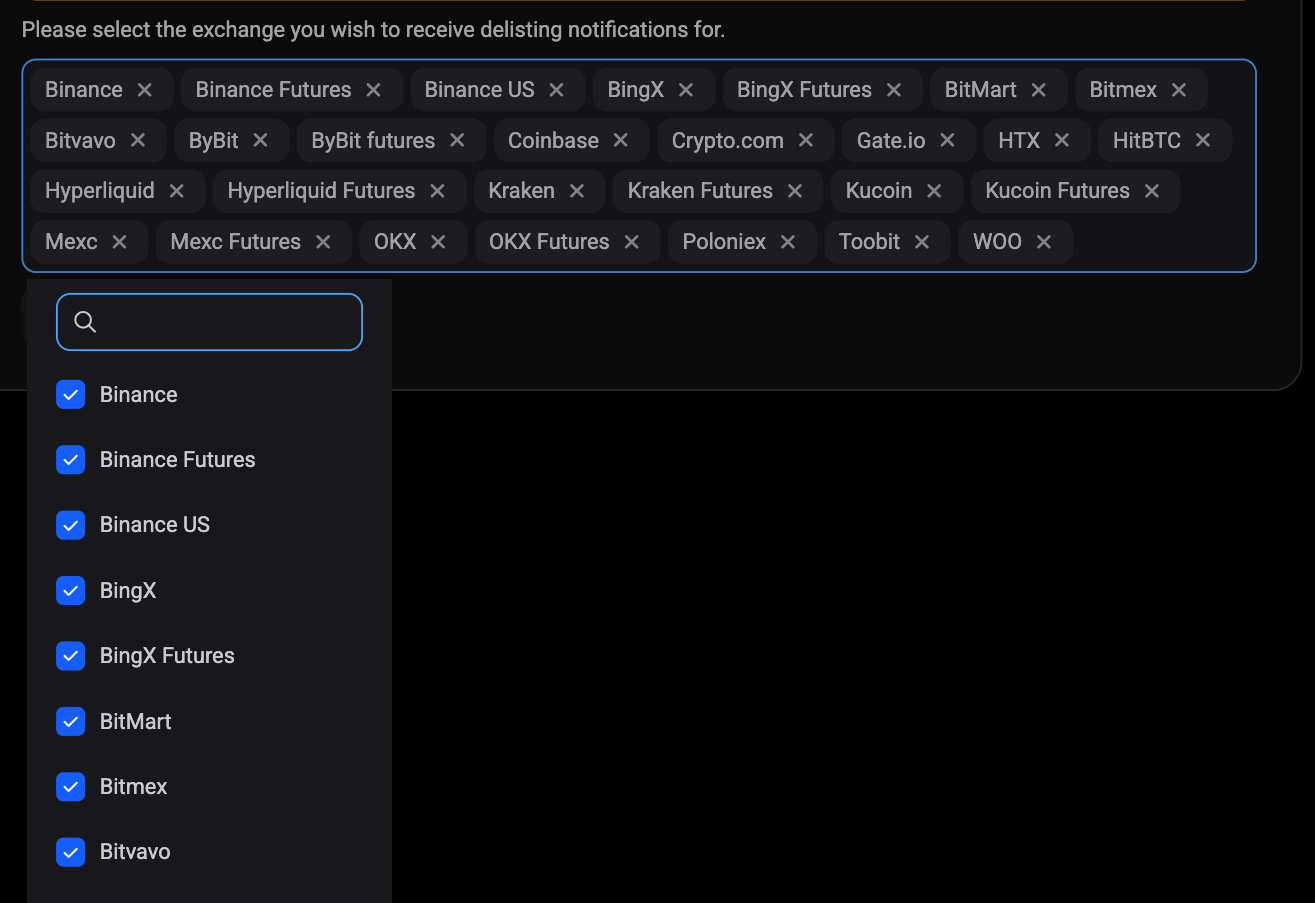The height and width of the screenshot is (903, 1315).
Task: Remove the OKX Futures tag
Action: pyautogui.click(x=632, y=242)
